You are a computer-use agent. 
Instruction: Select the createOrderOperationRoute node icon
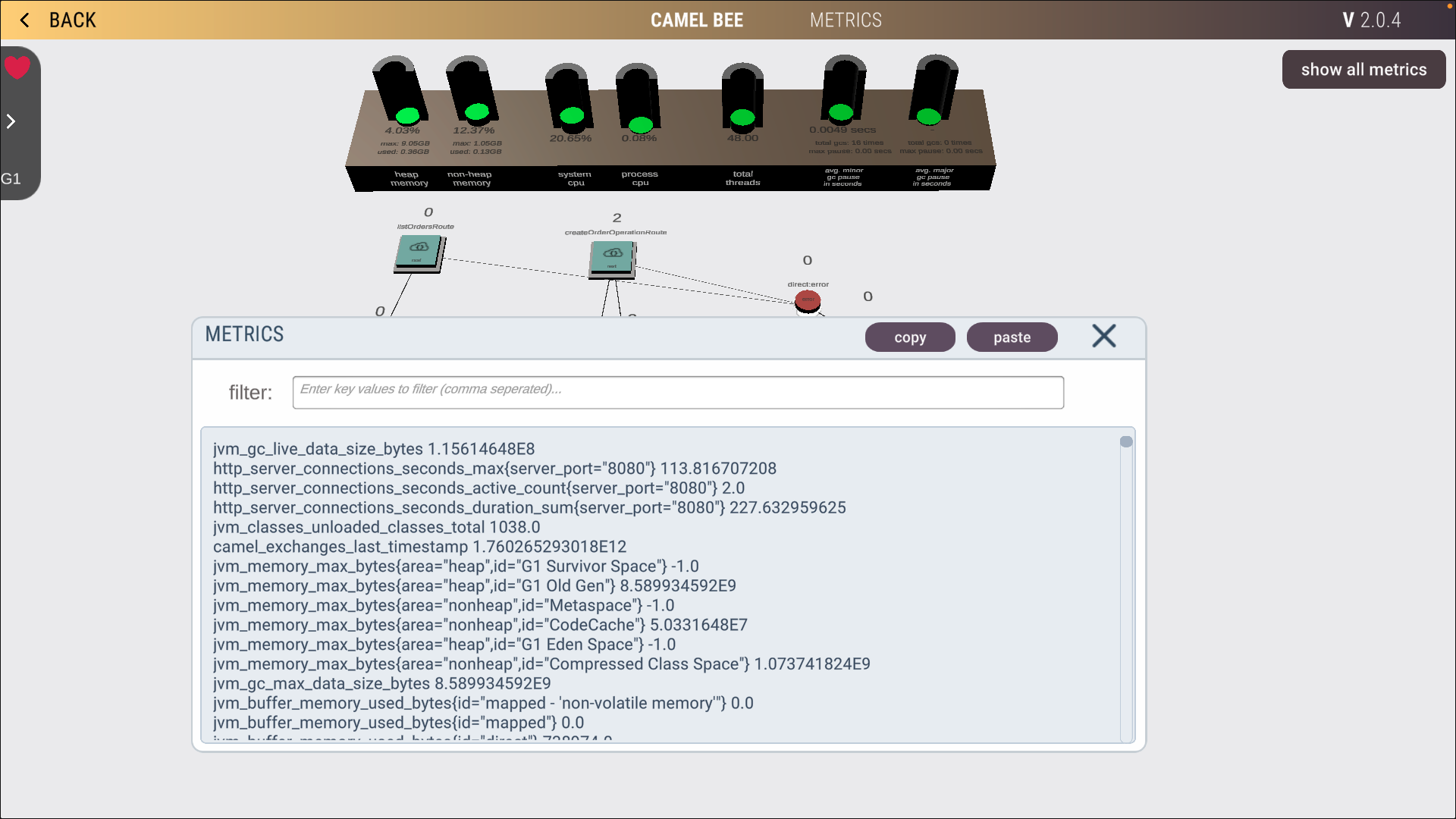pos(612,258)
